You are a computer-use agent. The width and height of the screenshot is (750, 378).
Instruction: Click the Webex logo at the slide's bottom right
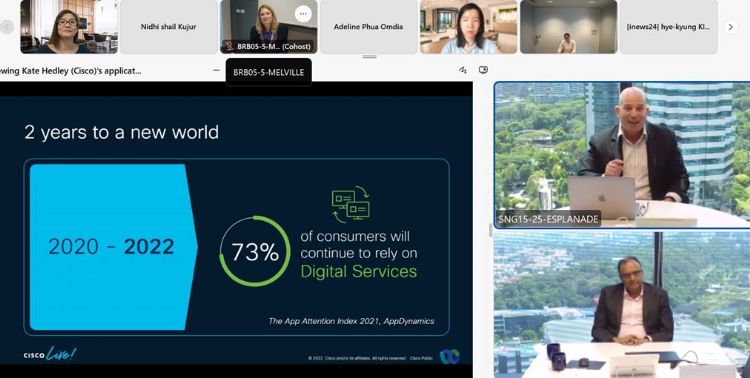point(450,356)
